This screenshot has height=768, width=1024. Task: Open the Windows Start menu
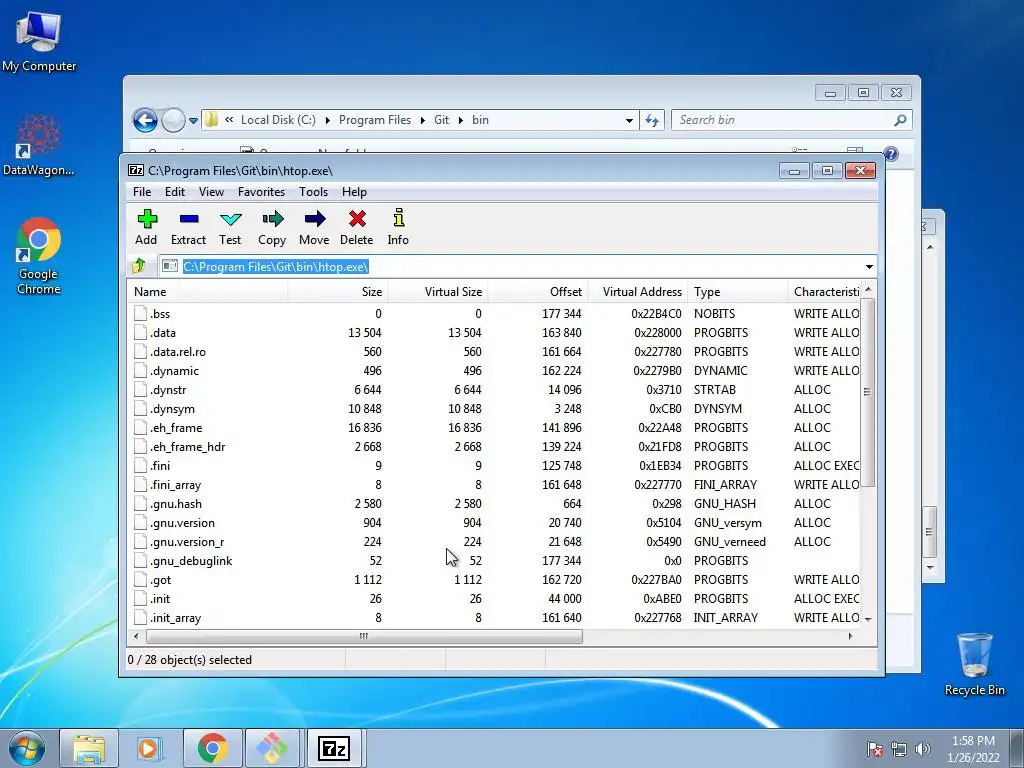27,749
